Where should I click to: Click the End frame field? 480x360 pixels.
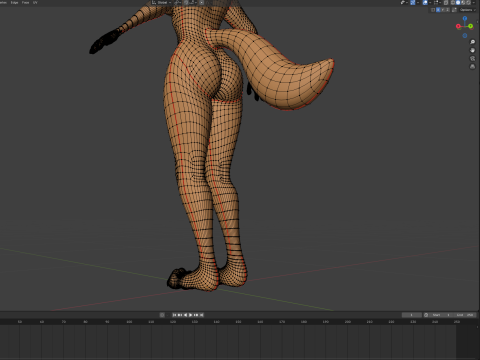pos(465,315)
